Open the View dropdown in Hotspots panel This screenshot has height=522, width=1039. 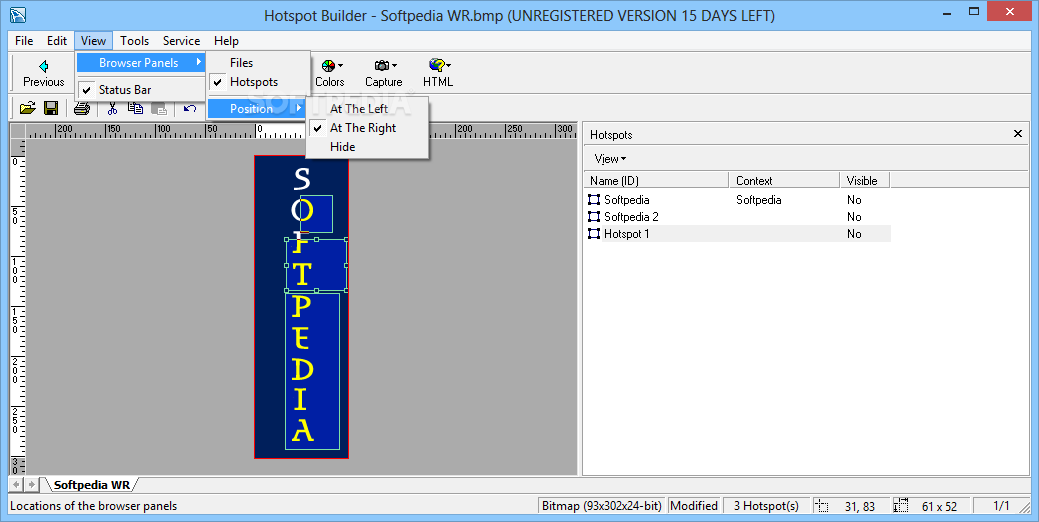pos(610,159)
